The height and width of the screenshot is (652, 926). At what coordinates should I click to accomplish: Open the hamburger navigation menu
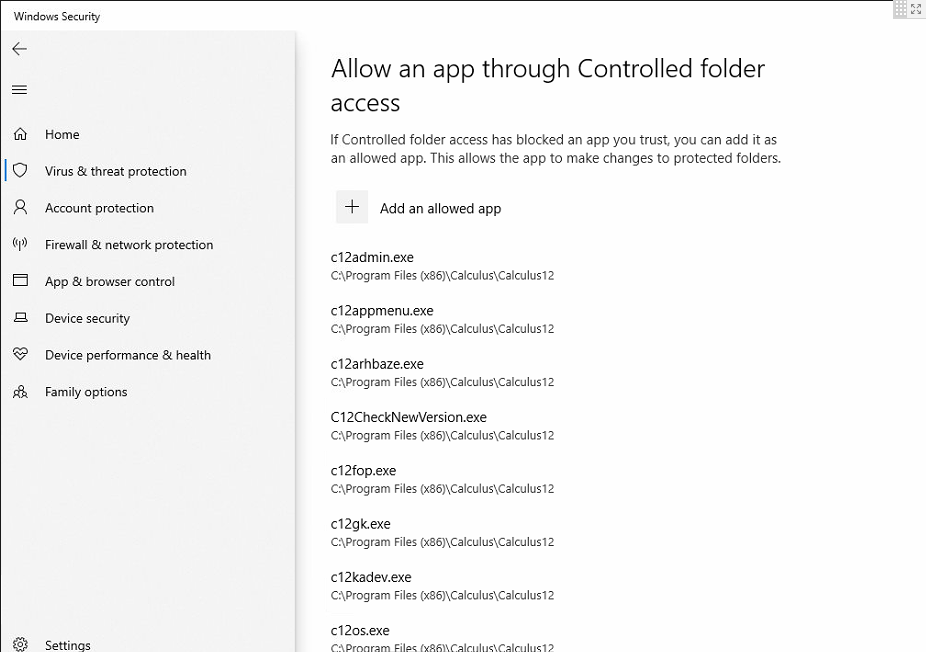[x=20, y=90]
